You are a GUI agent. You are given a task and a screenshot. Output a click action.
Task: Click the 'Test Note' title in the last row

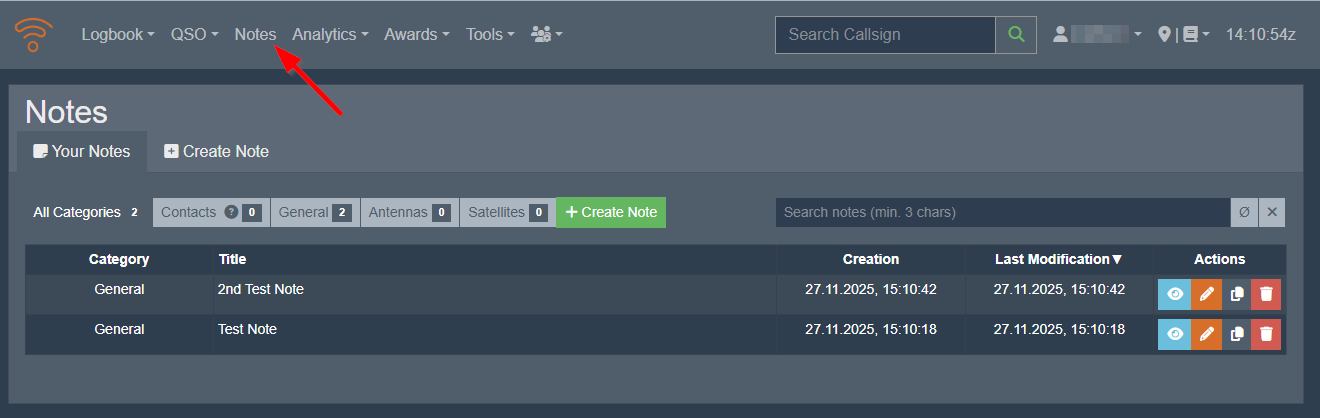247,329
